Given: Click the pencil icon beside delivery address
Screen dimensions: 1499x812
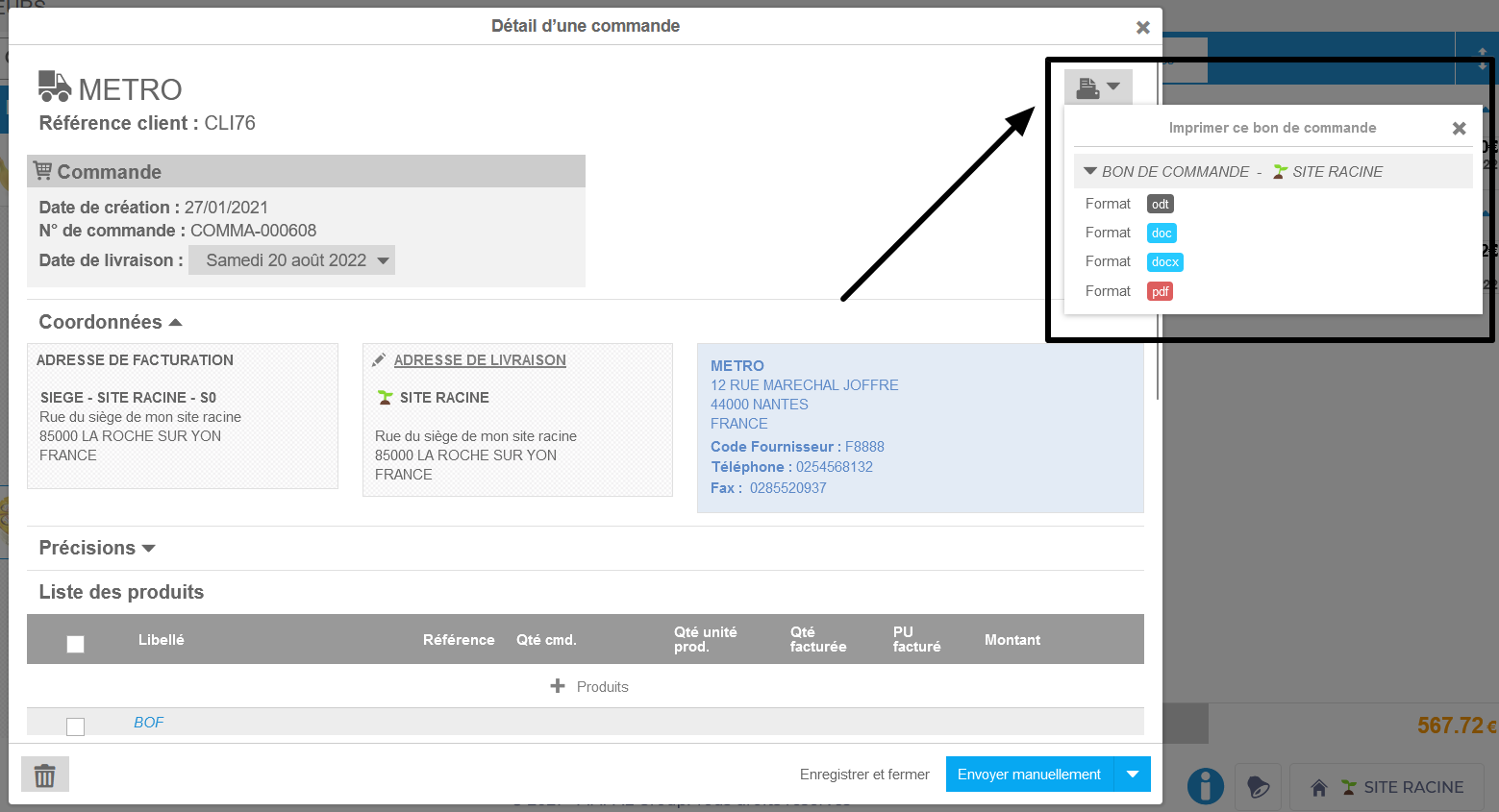Looking at the screenshot, I should click(379, 359).
